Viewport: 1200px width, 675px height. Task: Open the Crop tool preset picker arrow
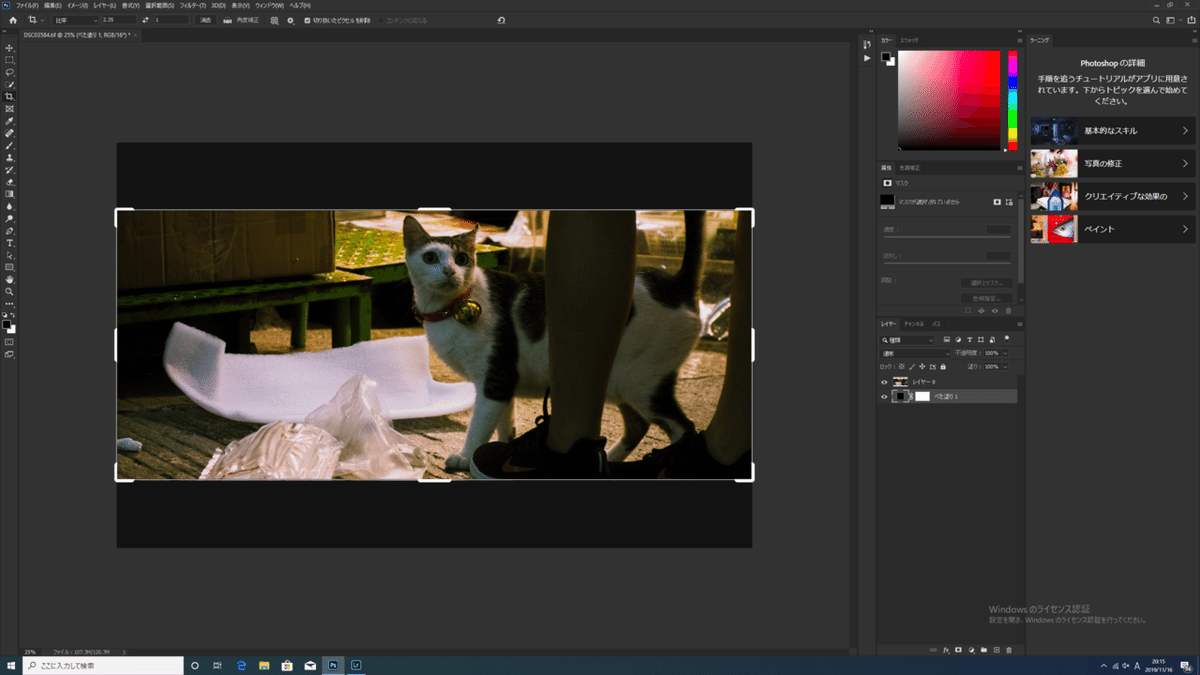(x=41, y=20)
